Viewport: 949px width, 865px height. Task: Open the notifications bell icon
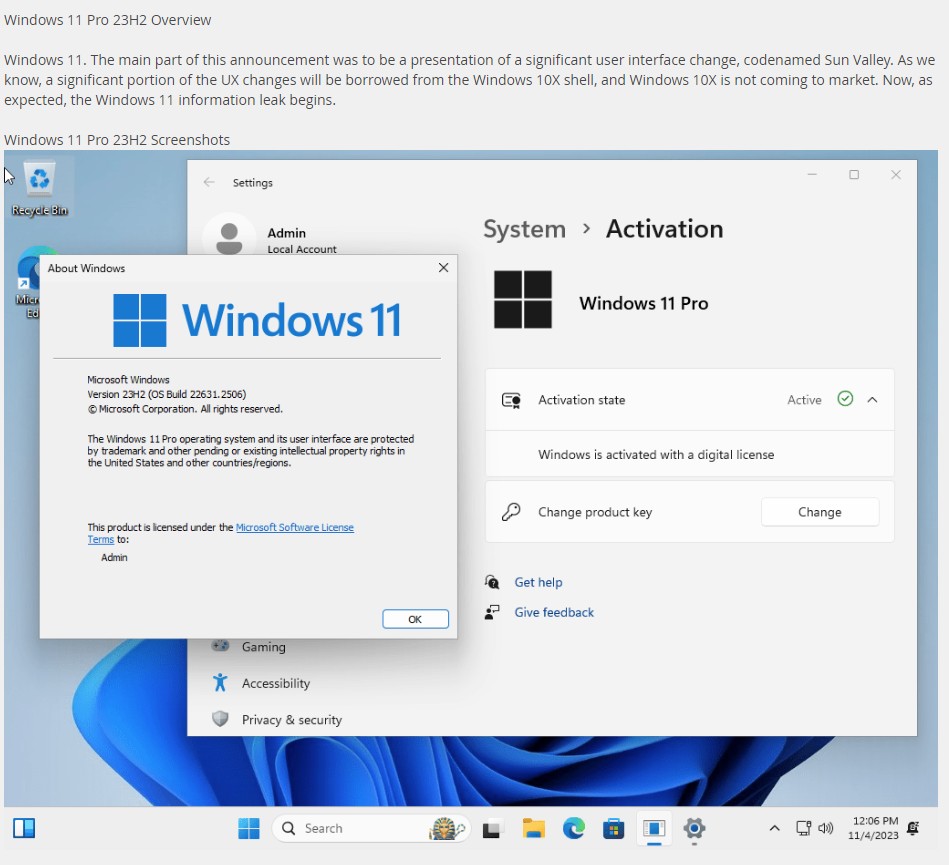tap(913, 828)
